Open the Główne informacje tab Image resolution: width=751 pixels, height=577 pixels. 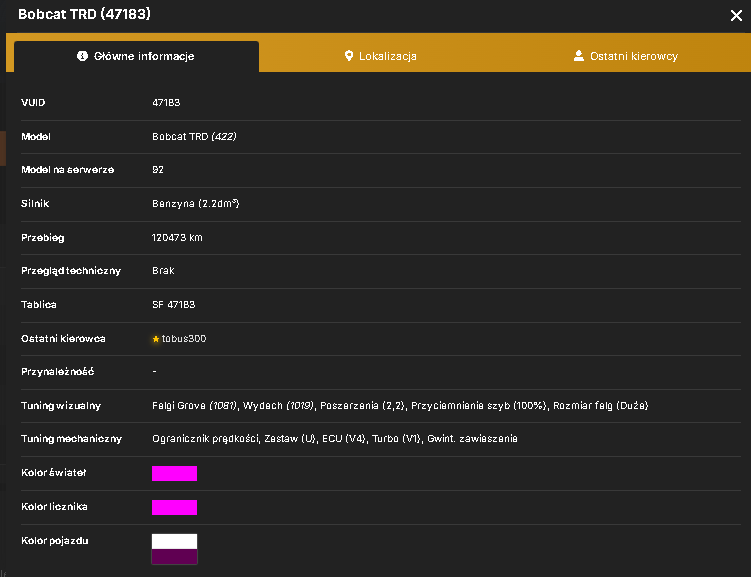click(137, 57)
